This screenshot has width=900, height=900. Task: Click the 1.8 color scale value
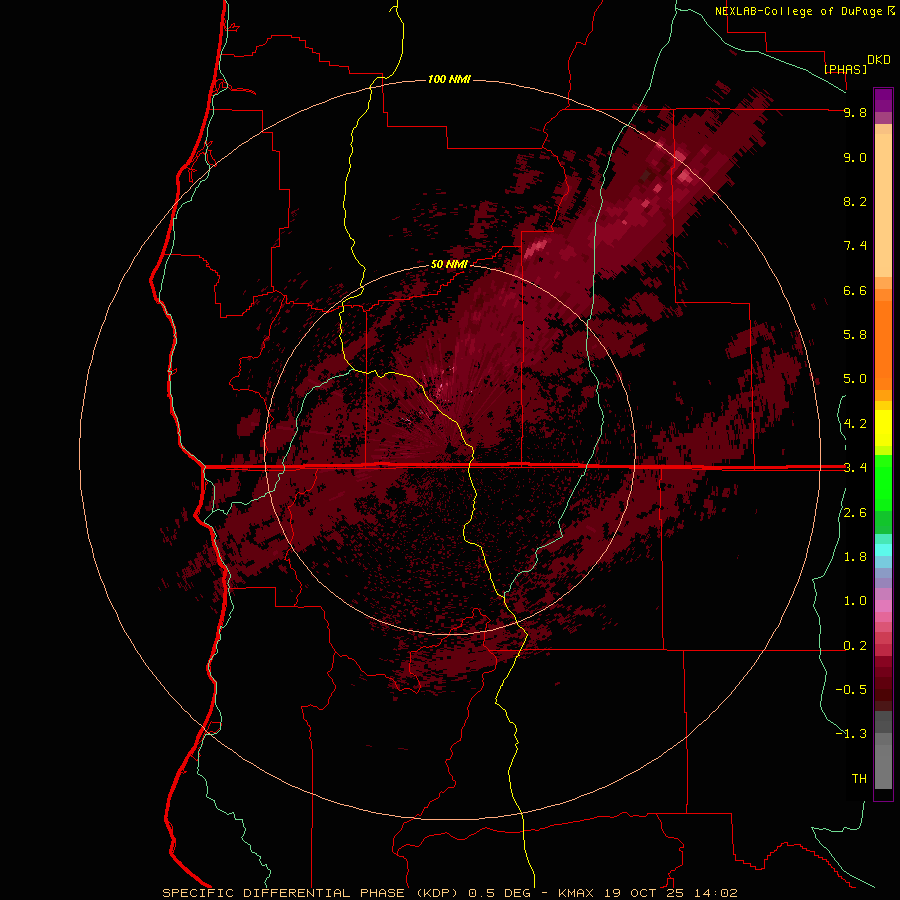(x=855, y=557)
